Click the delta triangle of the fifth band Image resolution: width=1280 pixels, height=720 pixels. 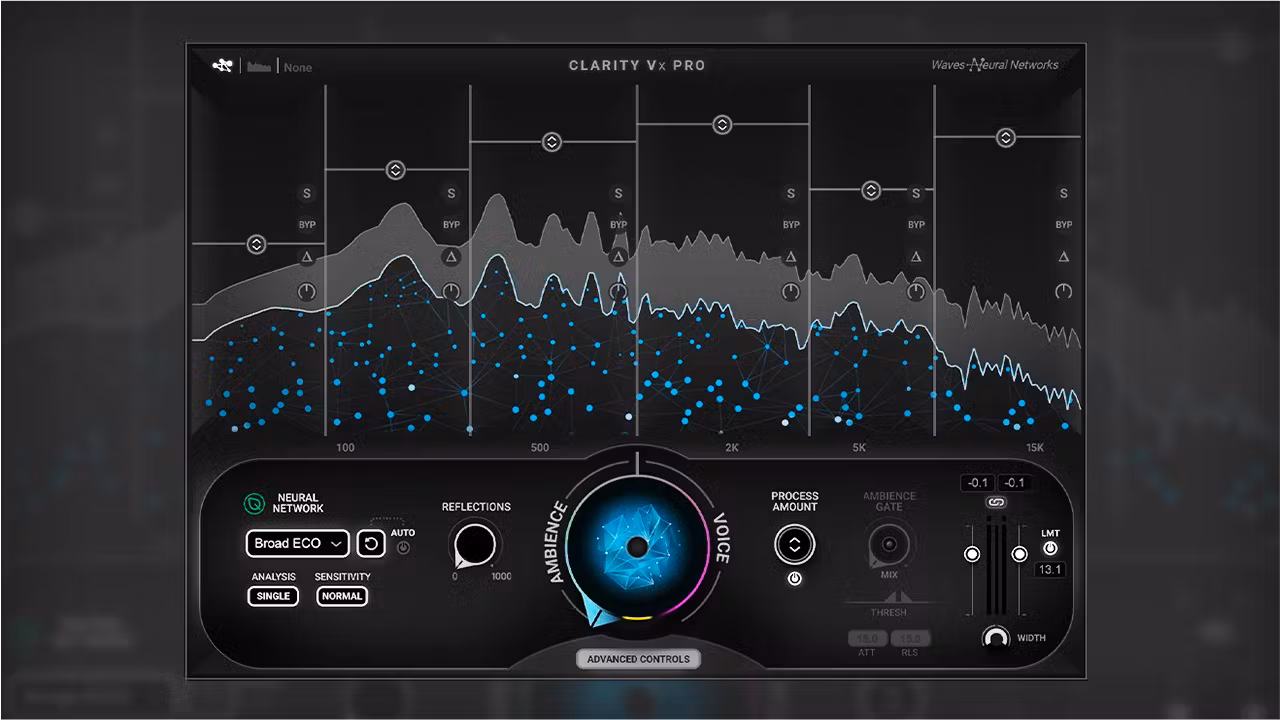pos(916,258)
